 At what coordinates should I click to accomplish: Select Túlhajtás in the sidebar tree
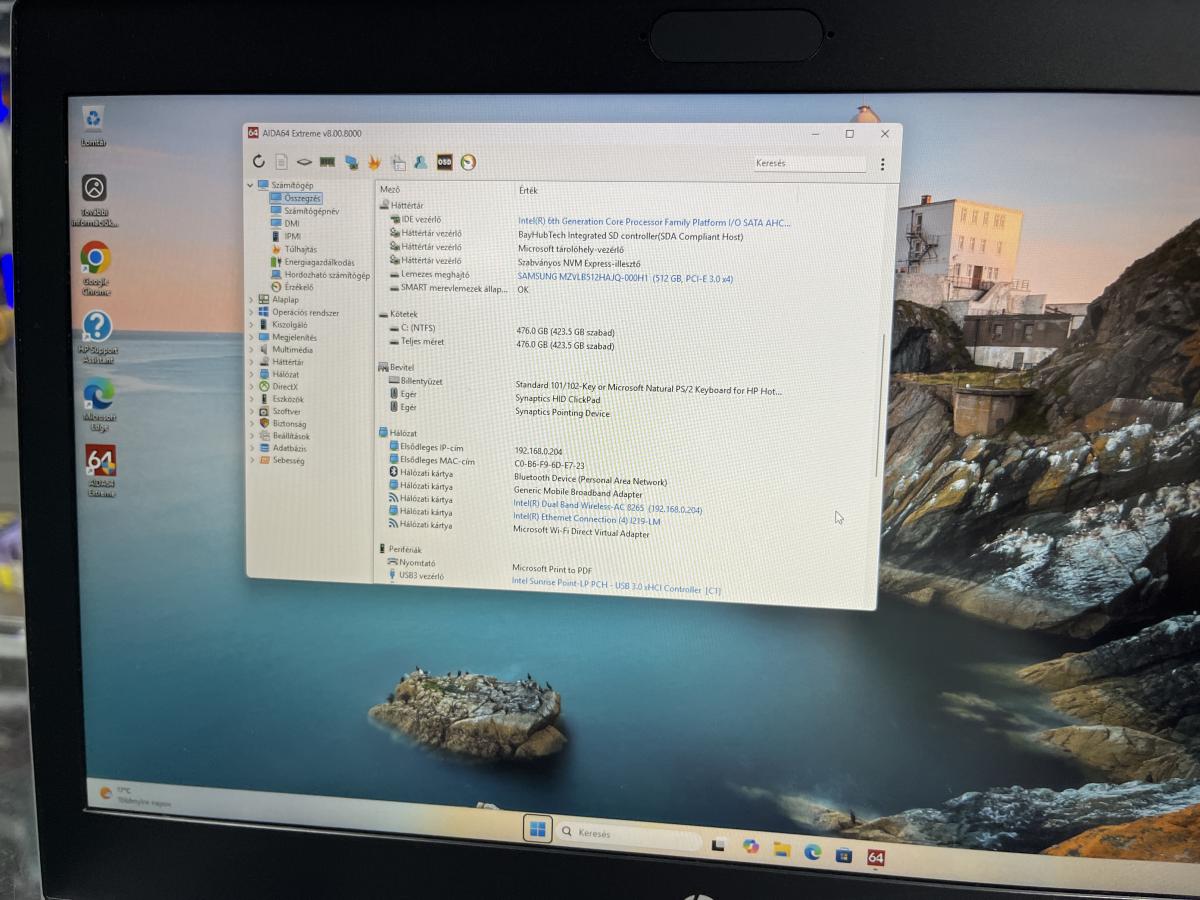coord(300,249)
